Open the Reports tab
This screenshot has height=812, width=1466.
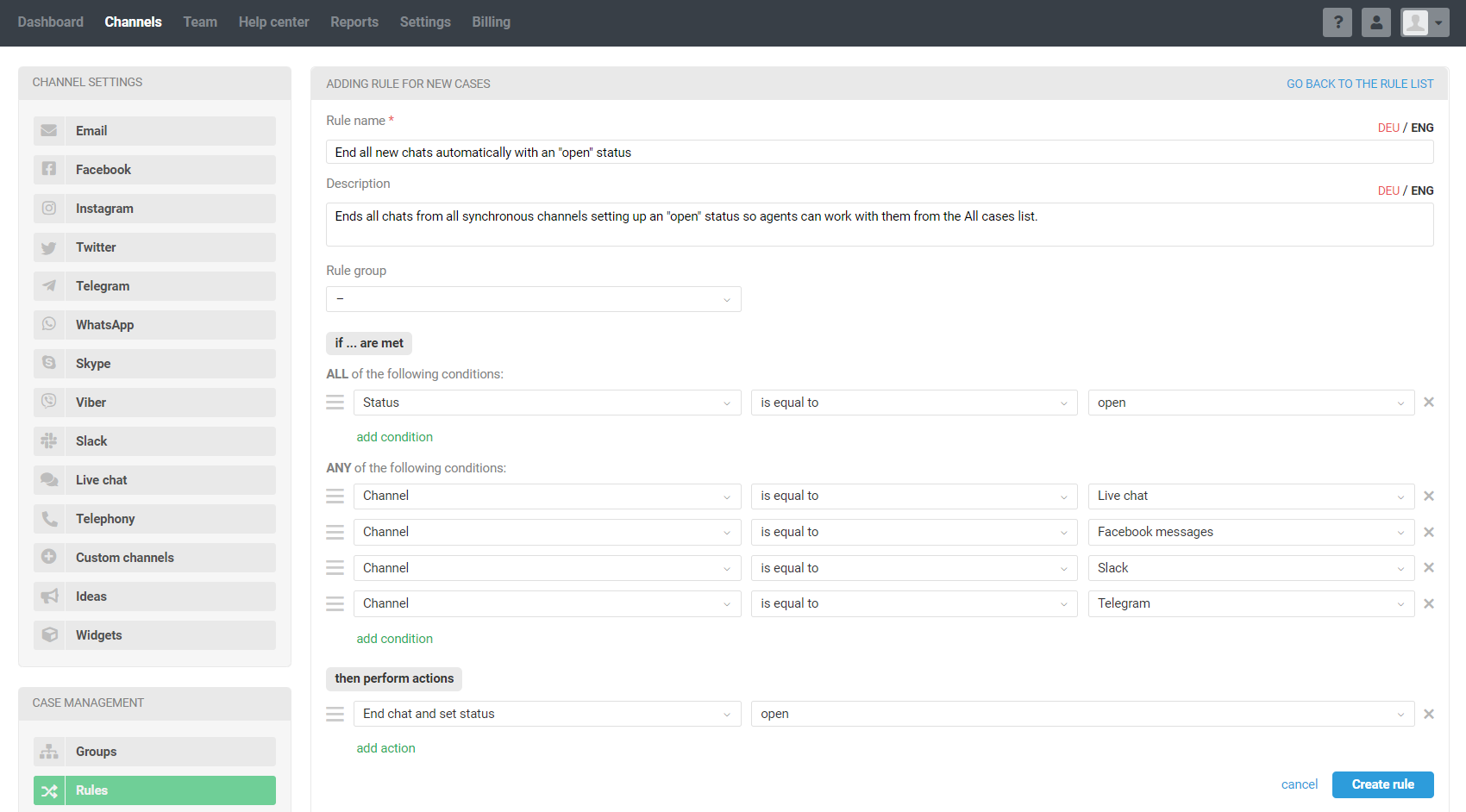pos(354,22)
